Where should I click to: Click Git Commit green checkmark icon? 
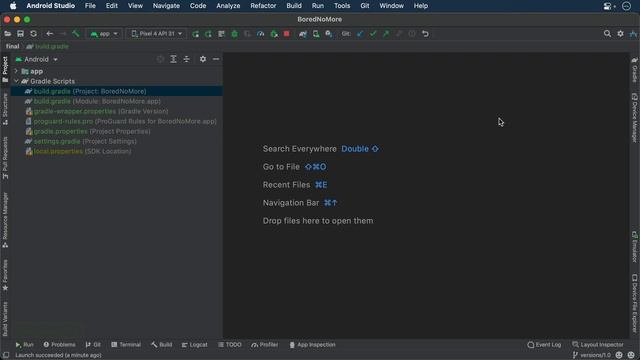point(373,34)
